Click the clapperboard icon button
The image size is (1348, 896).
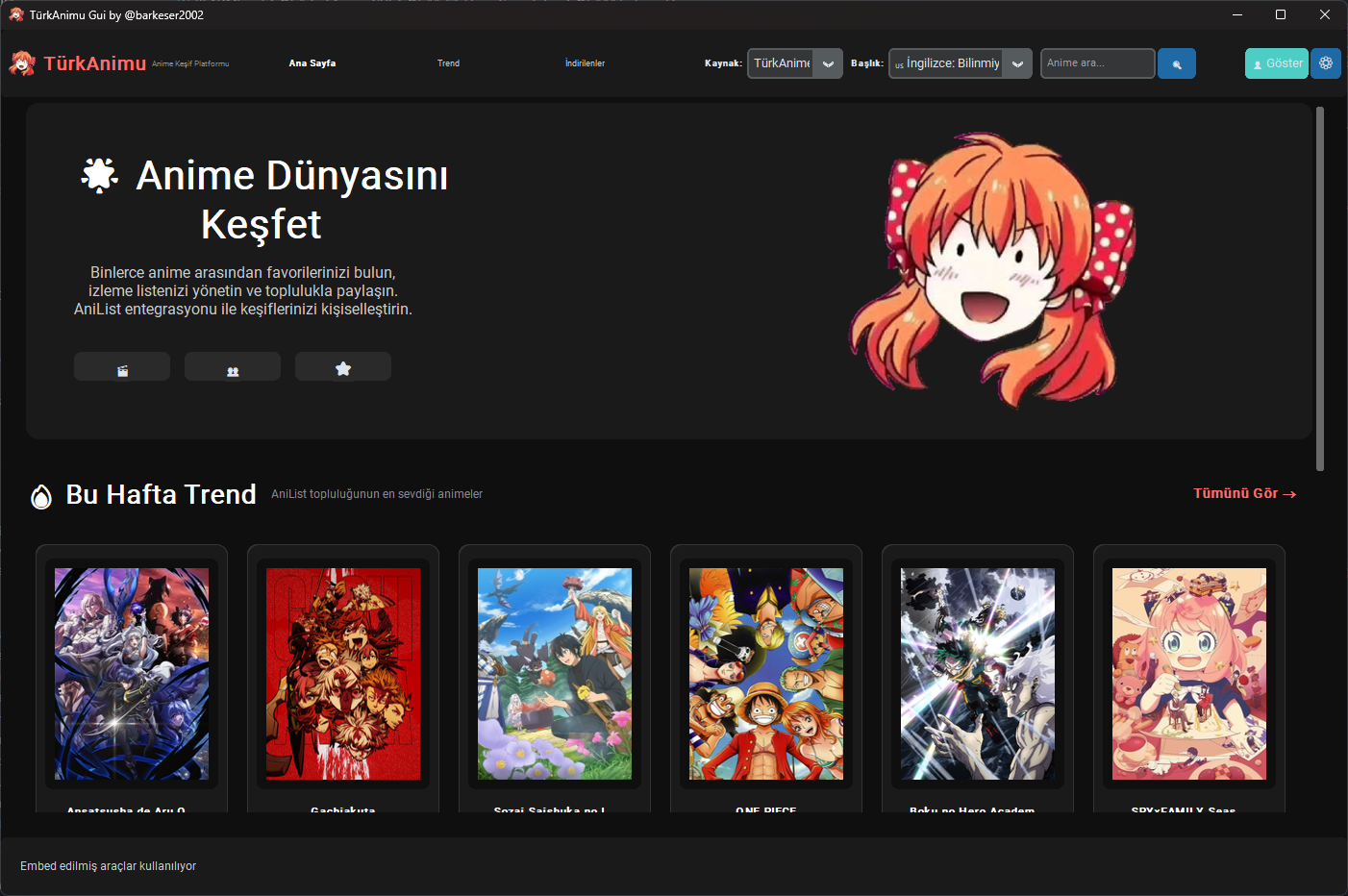(122, 367)
